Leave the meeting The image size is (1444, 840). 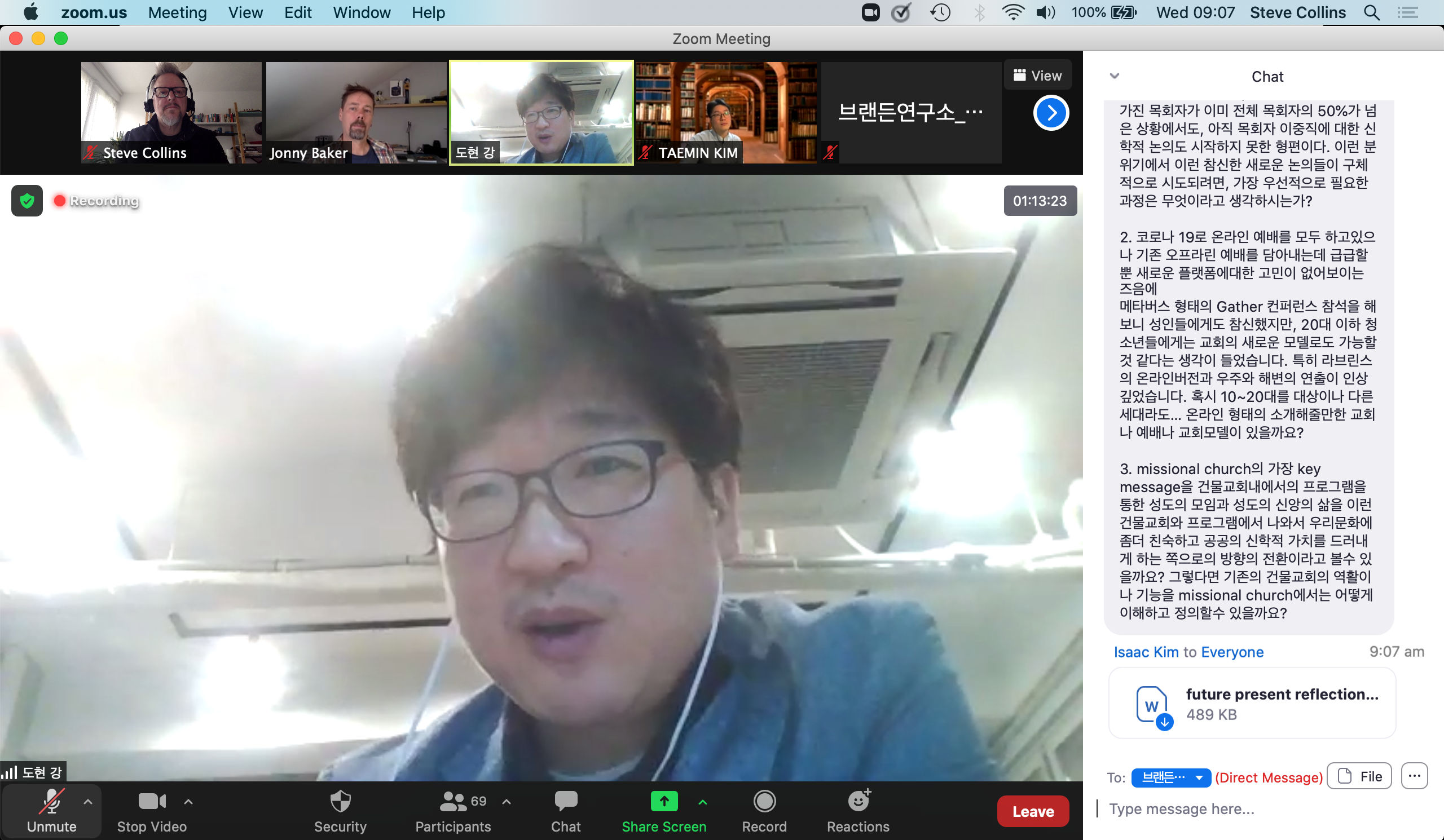(x=1033, y=811)
